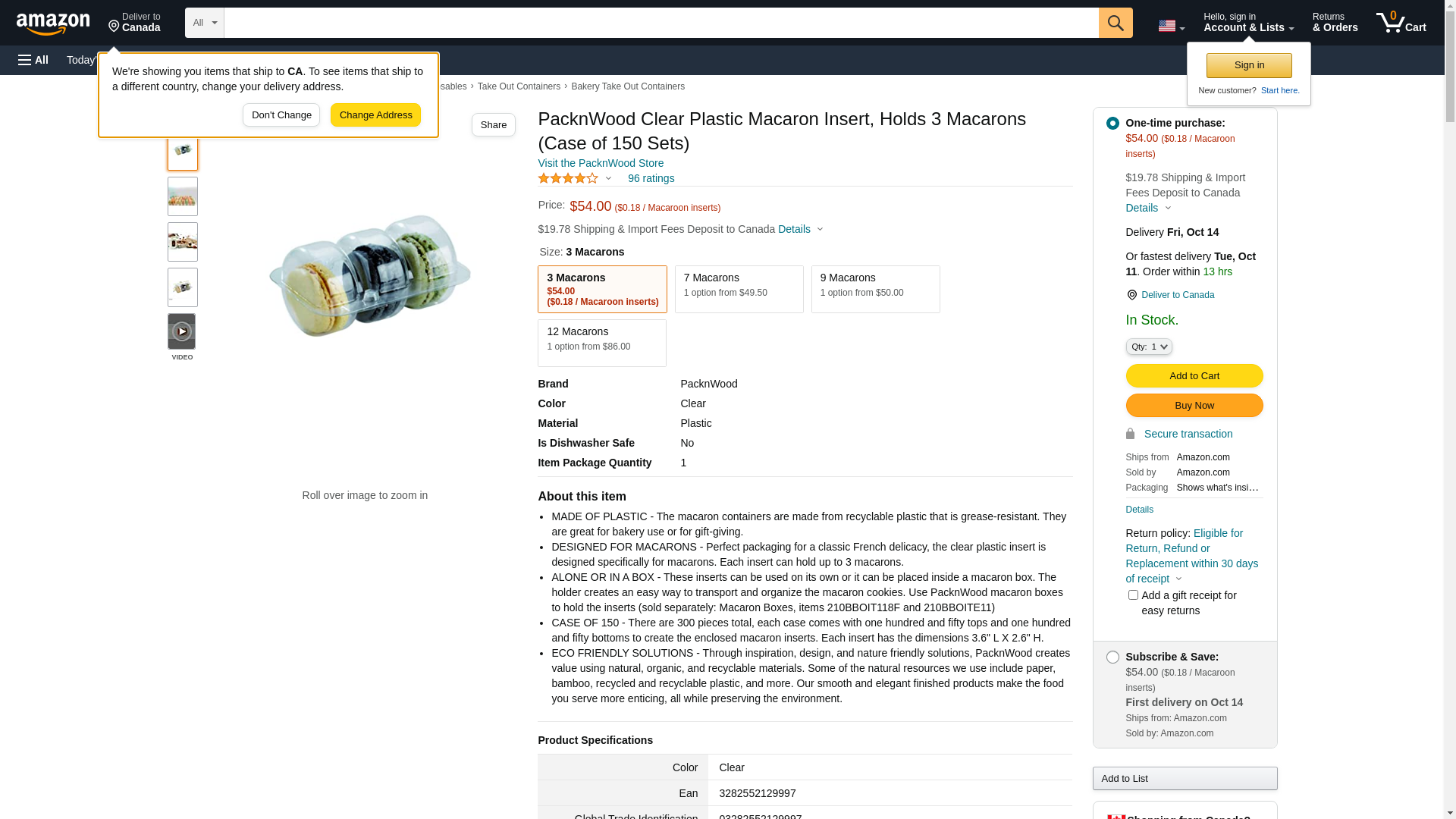Open the All hamburger menu
The width and height of the screenshot is (1456, 819).
coord(33,60)
